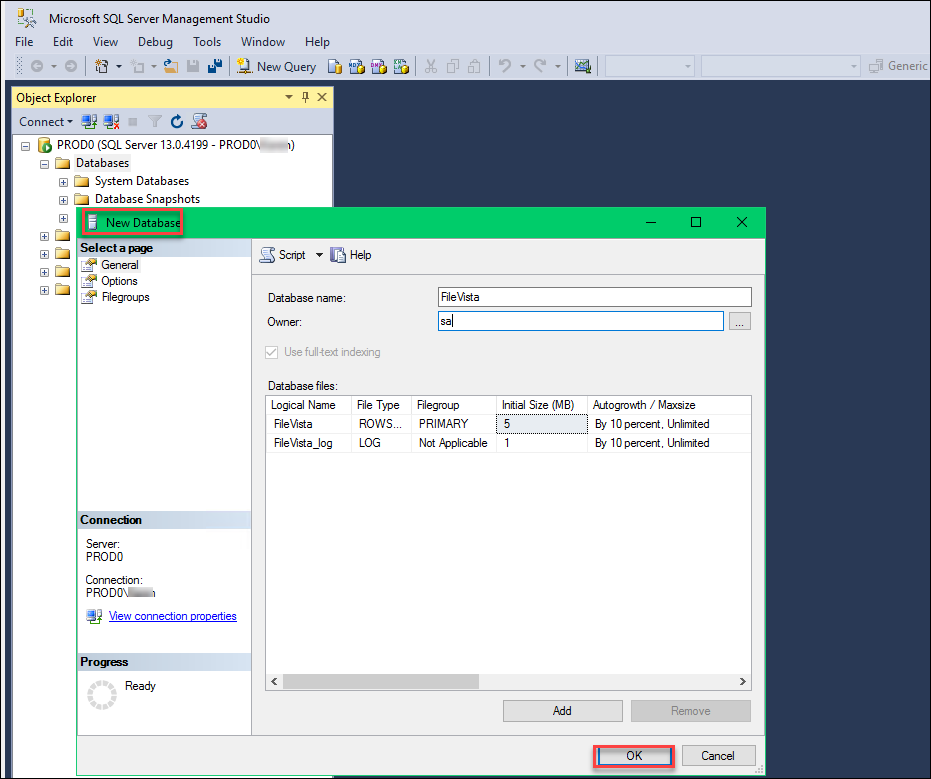Click the MDX query toolbar icon
Screen dimensions: 931x779
point(357,66)
